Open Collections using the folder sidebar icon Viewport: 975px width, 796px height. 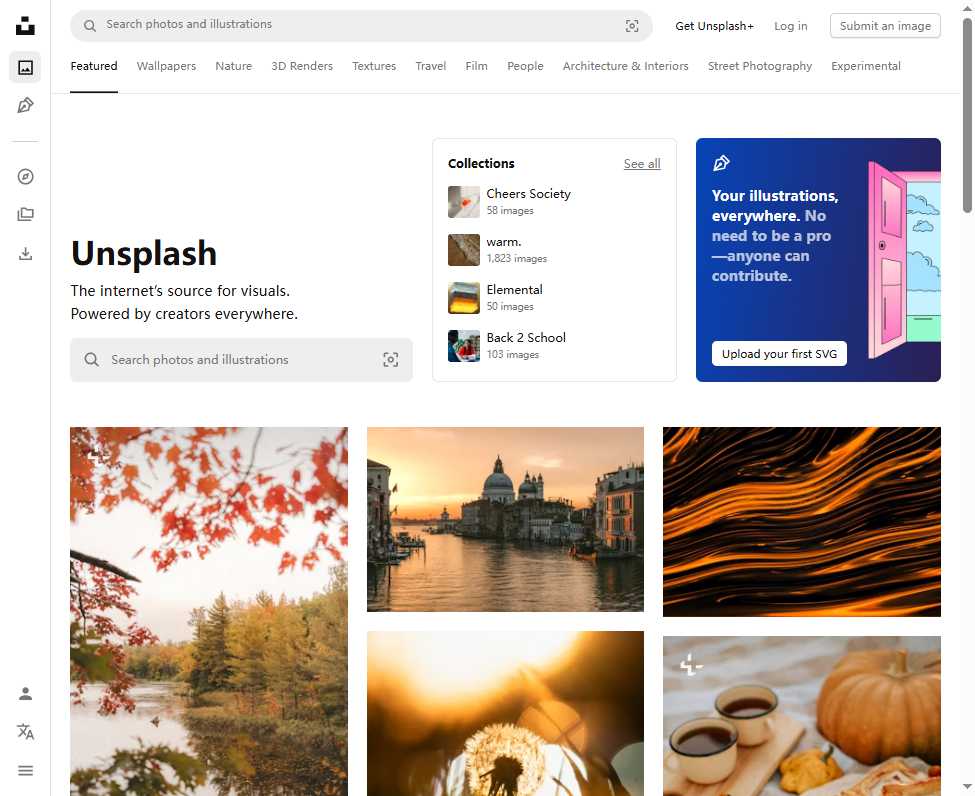[x=25, y=214]
